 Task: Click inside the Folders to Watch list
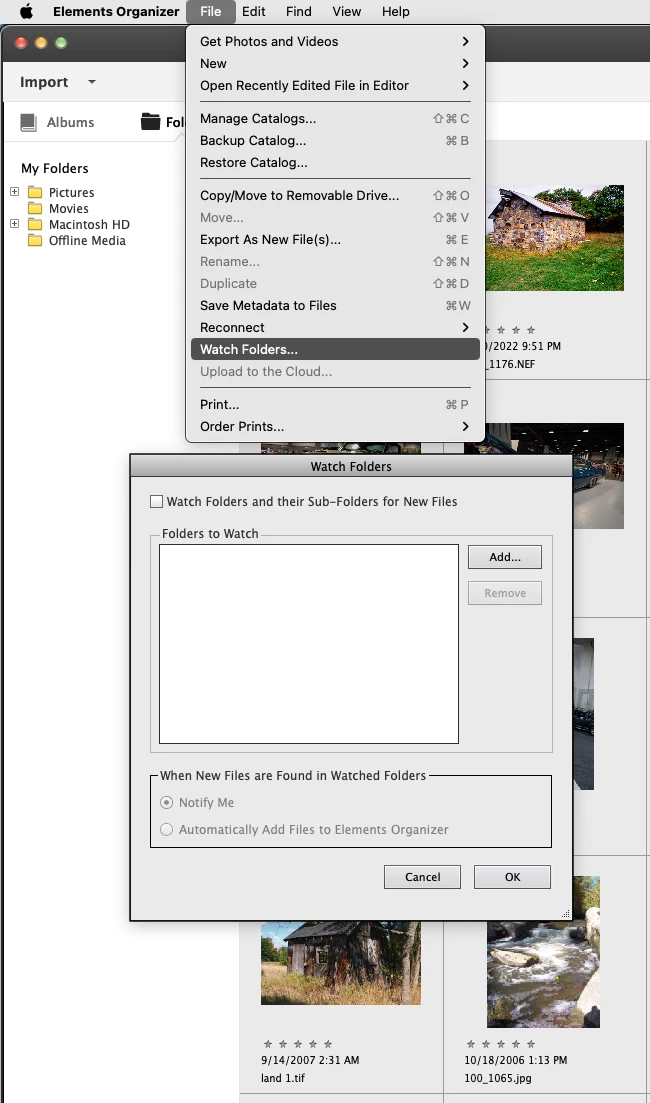point(309,644)
